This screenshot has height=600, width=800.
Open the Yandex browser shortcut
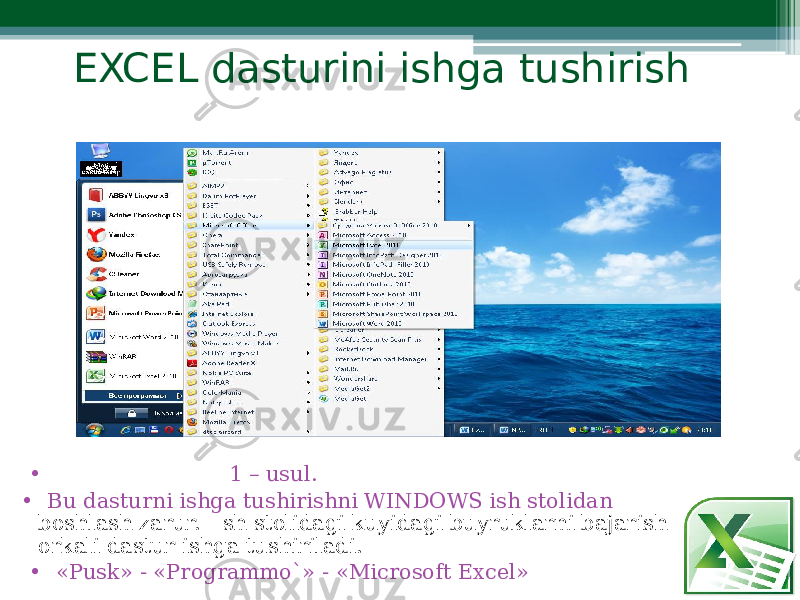(111, 235)
